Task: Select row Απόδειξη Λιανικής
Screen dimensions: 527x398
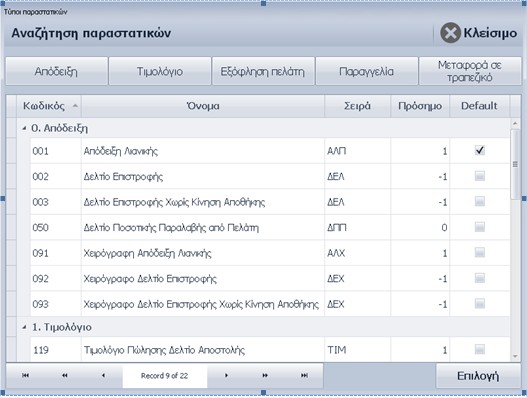Action: (x=270, y=151)
